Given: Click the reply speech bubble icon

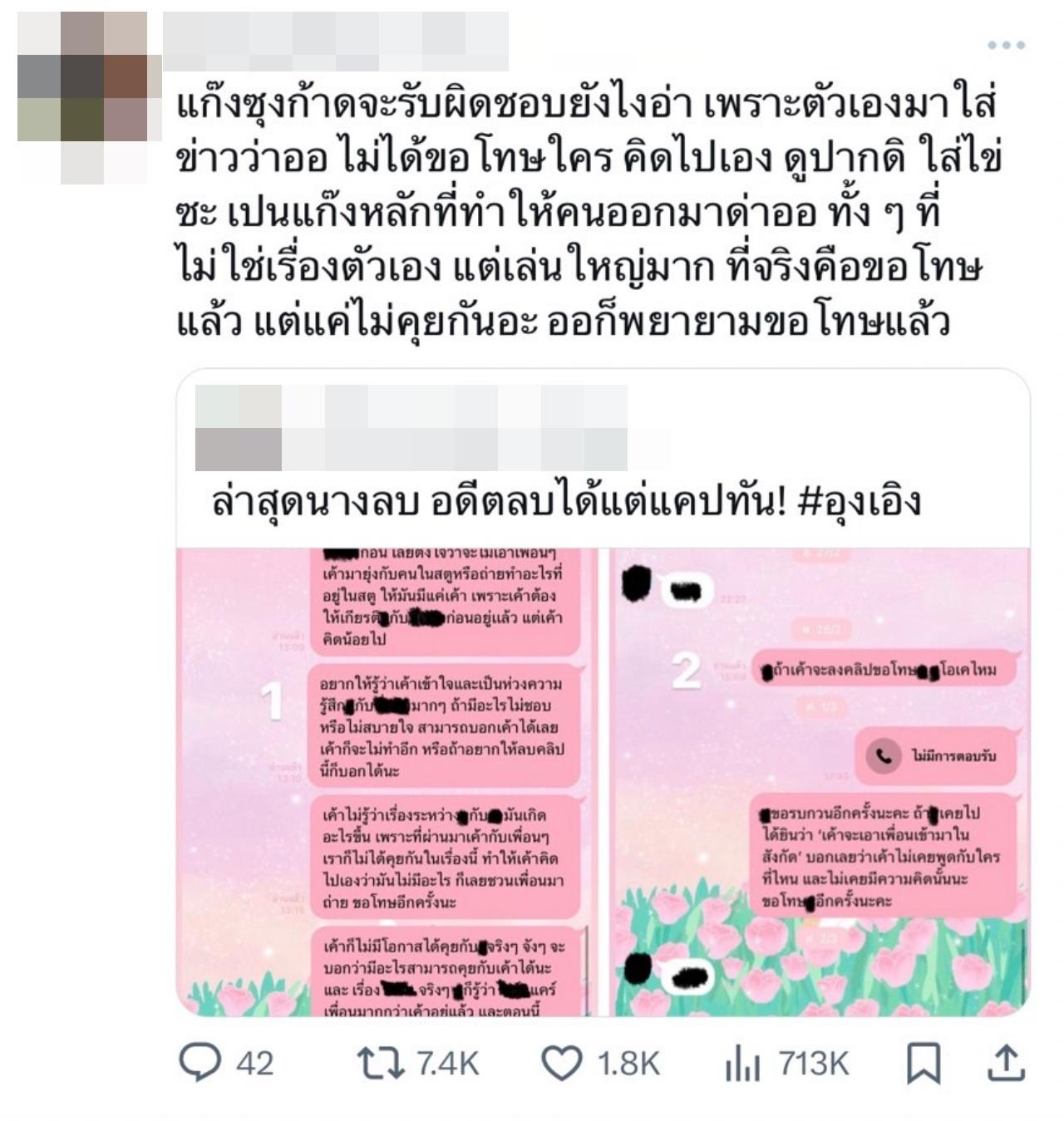Looking at the screenshot, I should pos(200,1063).
